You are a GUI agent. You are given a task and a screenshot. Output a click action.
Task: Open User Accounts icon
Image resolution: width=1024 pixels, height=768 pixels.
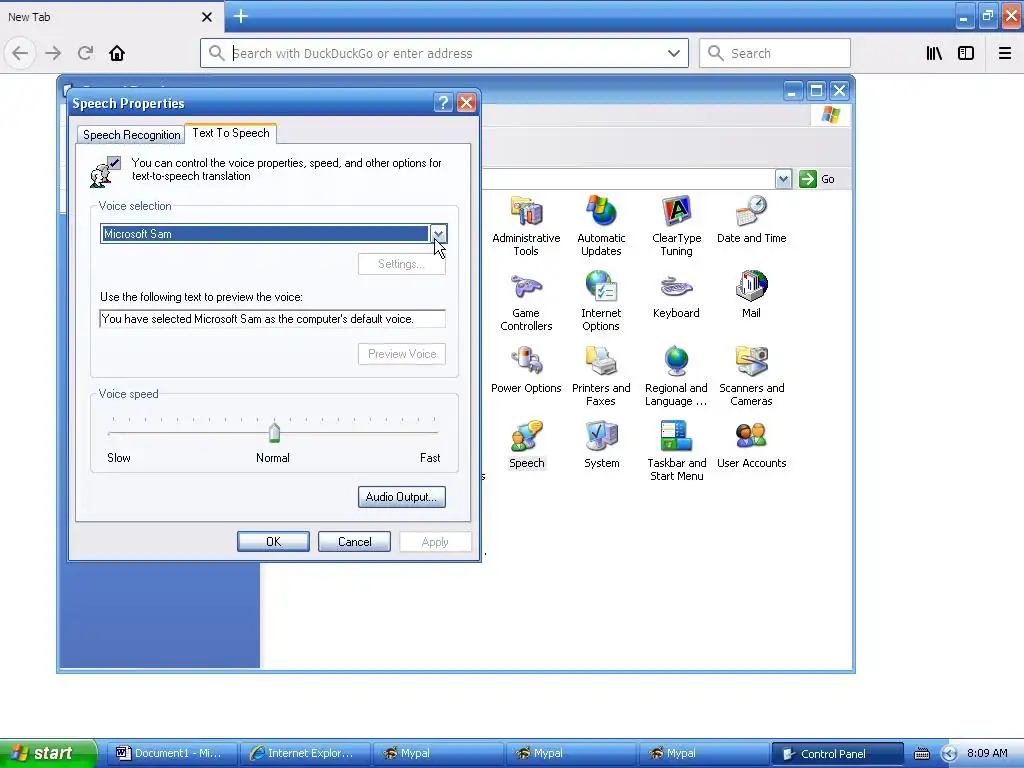click(751, 445)
